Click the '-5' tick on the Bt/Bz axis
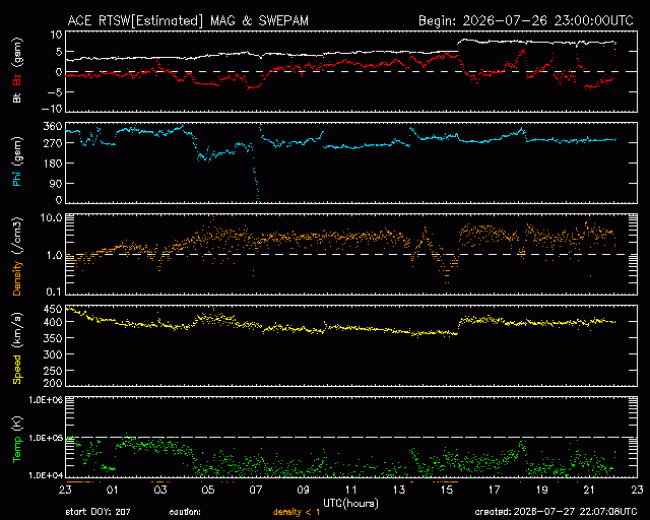650x520 pixels. [x=54, y=92]
